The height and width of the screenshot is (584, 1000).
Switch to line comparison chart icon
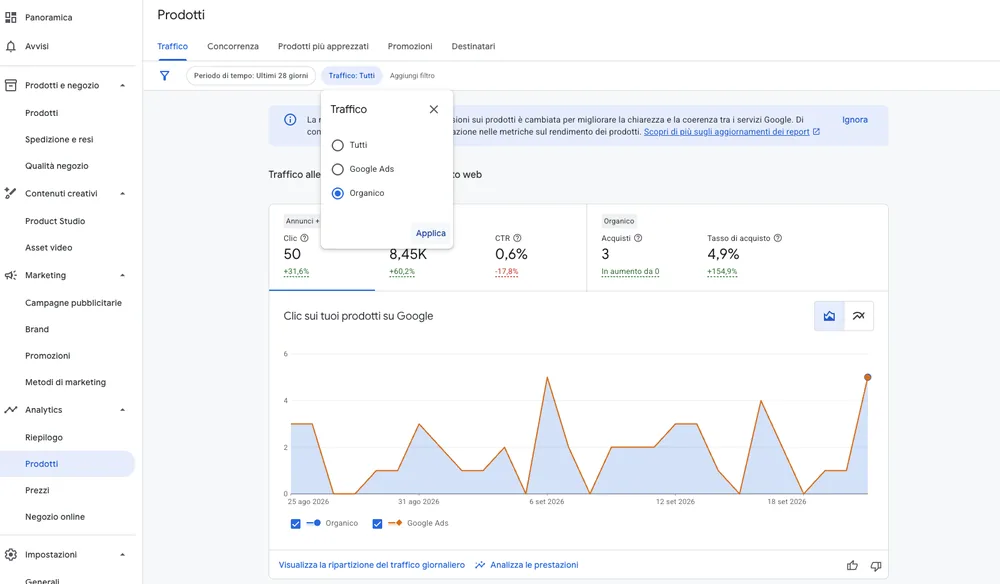pyautogui.click(x=859, y=316)
